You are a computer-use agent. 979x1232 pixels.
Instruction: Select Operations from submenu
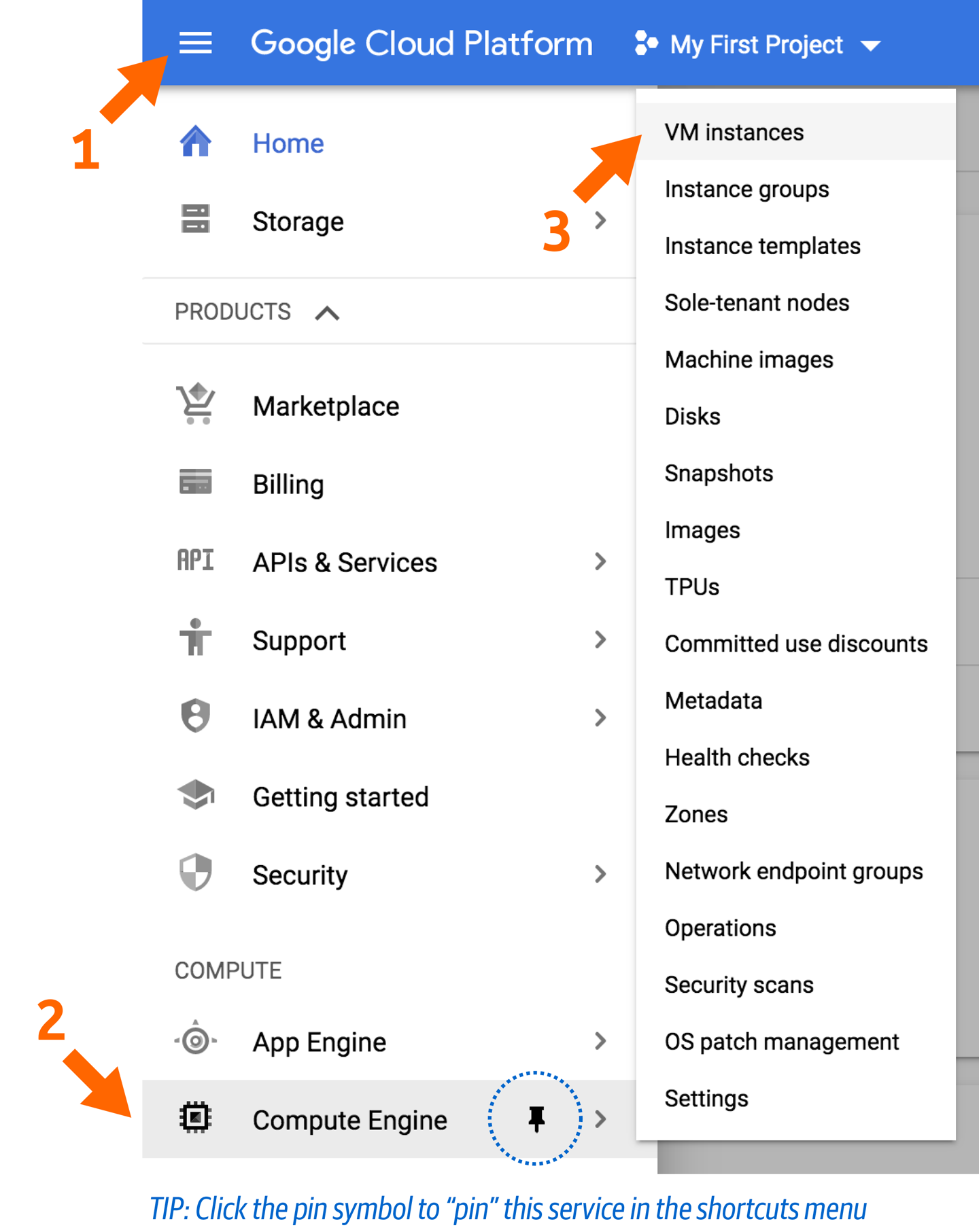coord(796,928)
